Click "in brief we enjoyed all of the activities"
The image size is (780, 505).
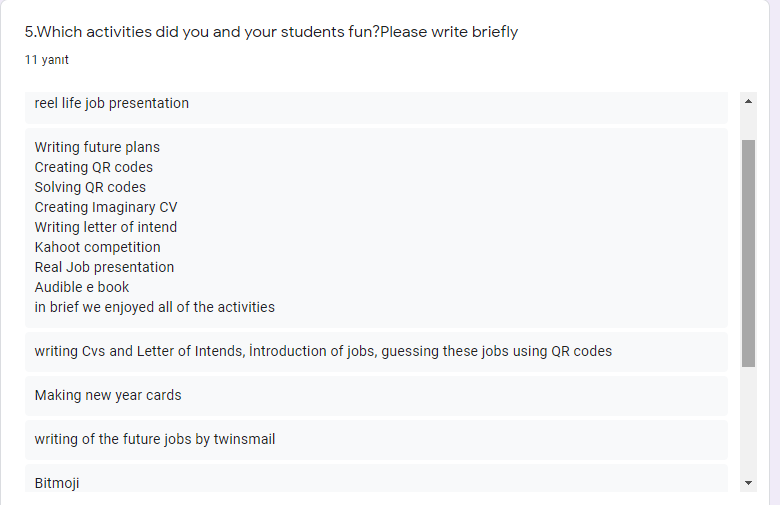pyautogui.click(x=155, y=307)
